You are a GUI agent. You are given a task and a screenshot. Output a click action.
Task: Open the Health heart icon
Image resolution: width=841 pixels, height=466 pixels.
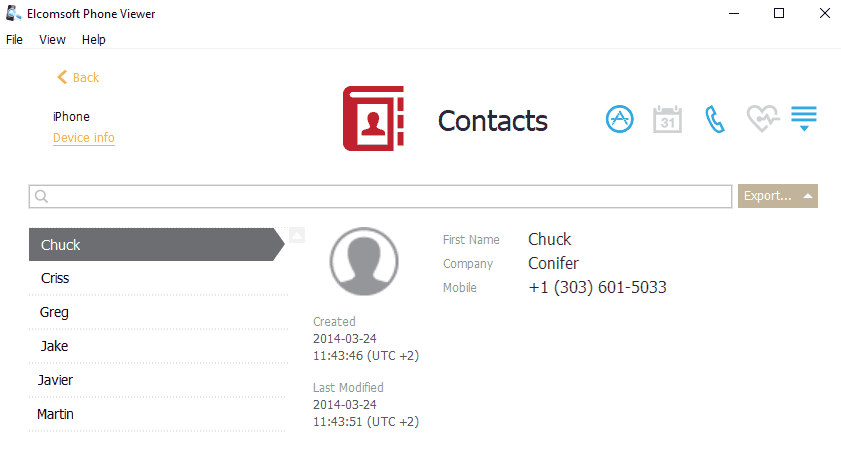point(763,120)
